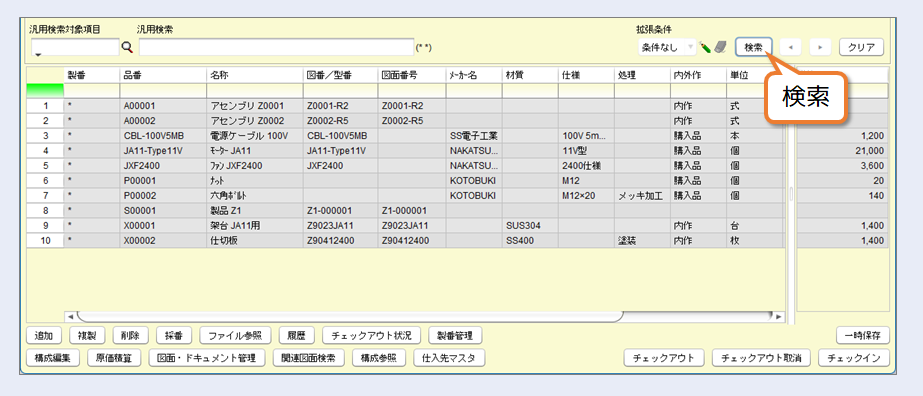This screenshot has height=396, width=923.
Task: Click the magnifier icon beside 汎用検索対象項目
Action: 127,48
